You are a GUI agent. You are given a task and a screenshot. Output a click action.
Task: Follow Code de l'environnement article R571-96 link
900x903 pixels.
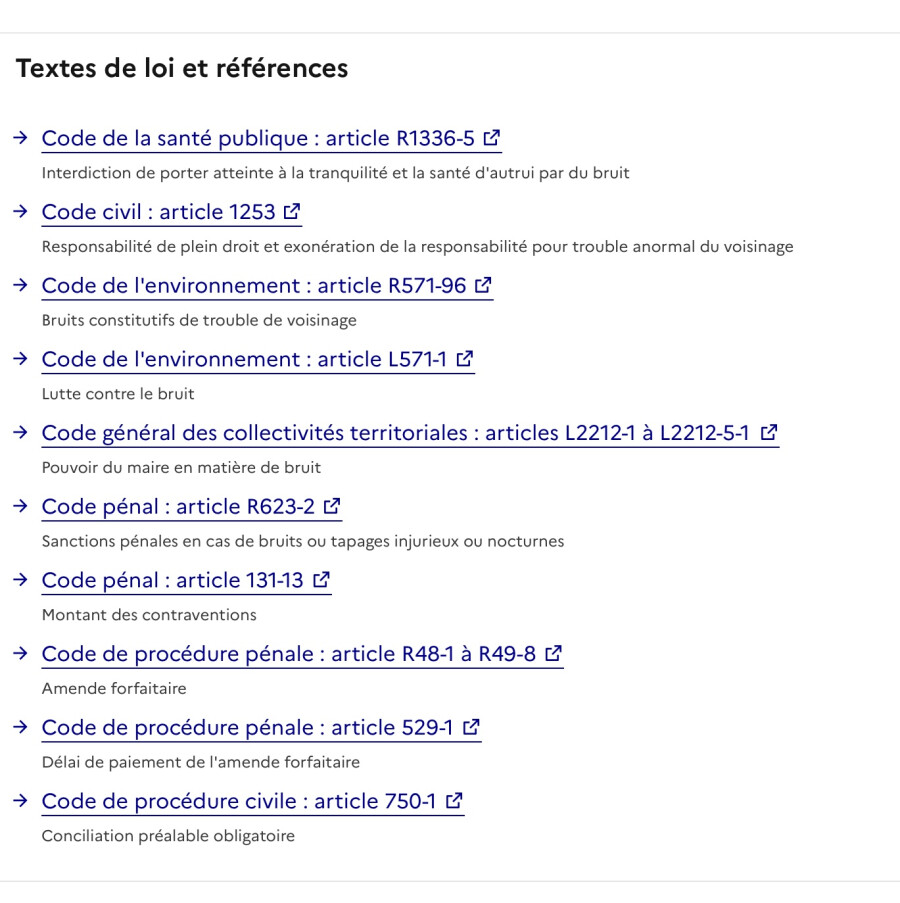pos(267,286)
